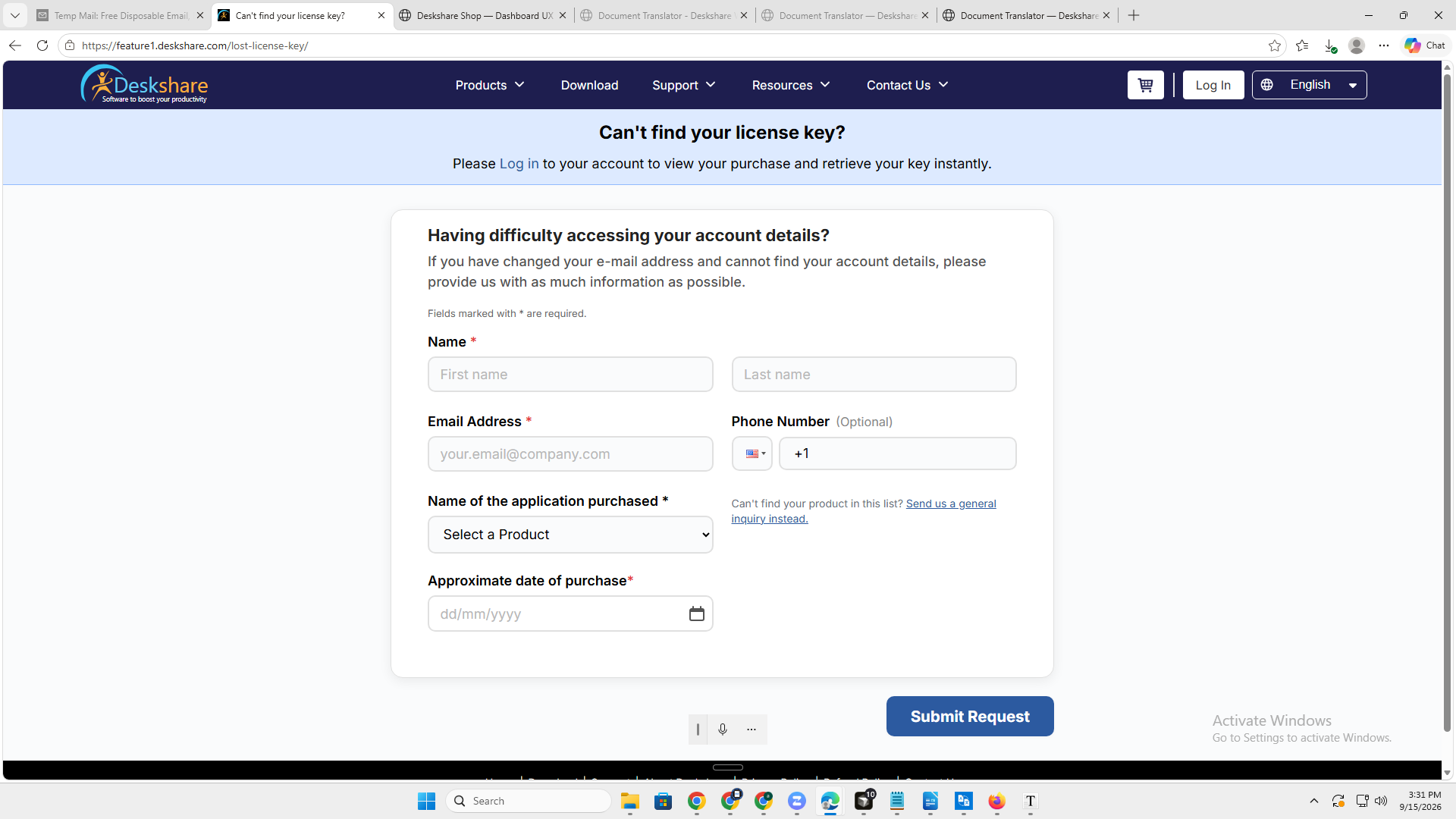Open the calendar date picker icon
The width and height of the screenshot is (1456, 819).
pyautogui.click(x=696, y=613)
